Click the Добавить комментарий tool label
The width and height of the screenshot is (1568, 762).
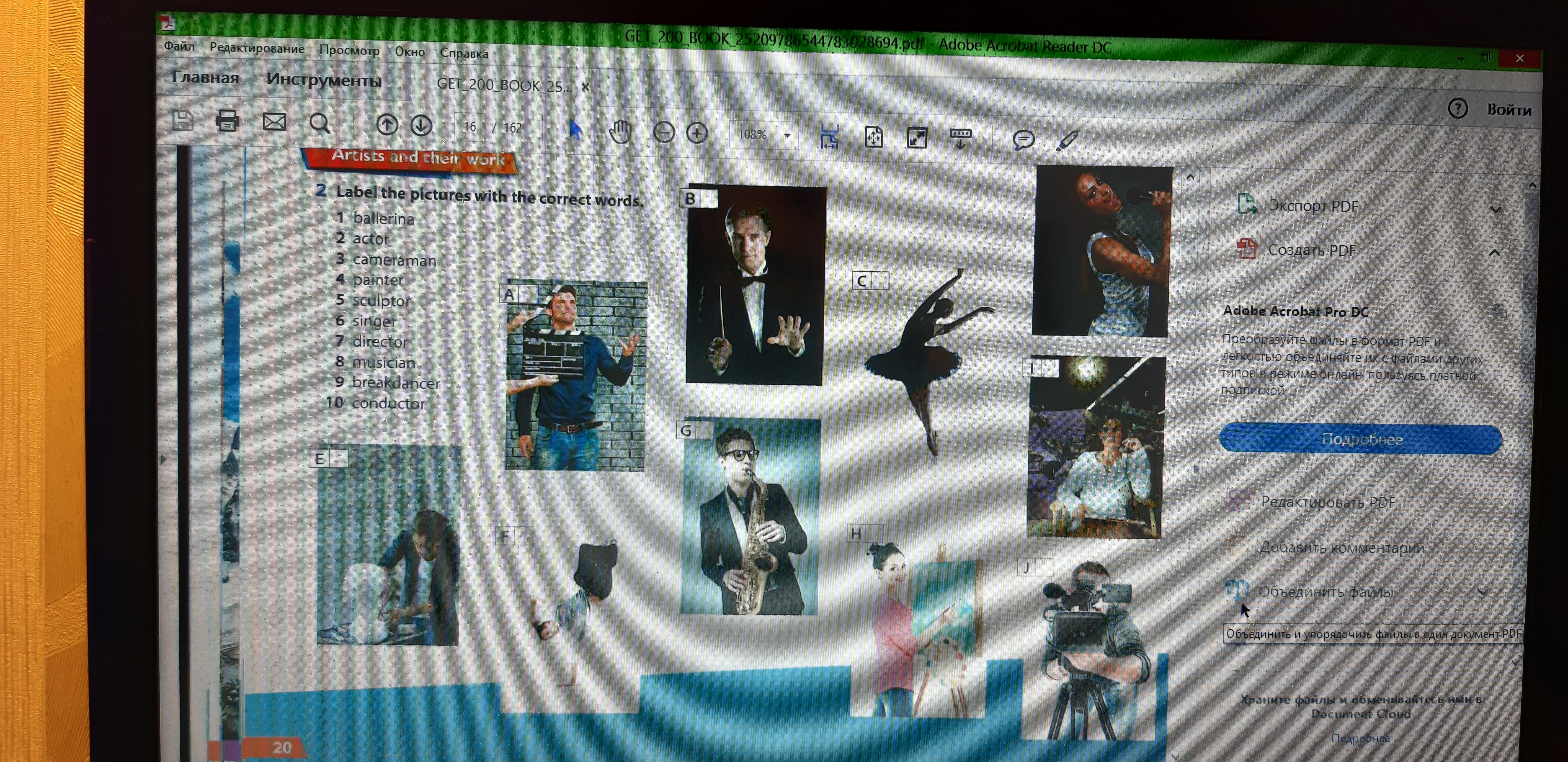pos(1342,547)
